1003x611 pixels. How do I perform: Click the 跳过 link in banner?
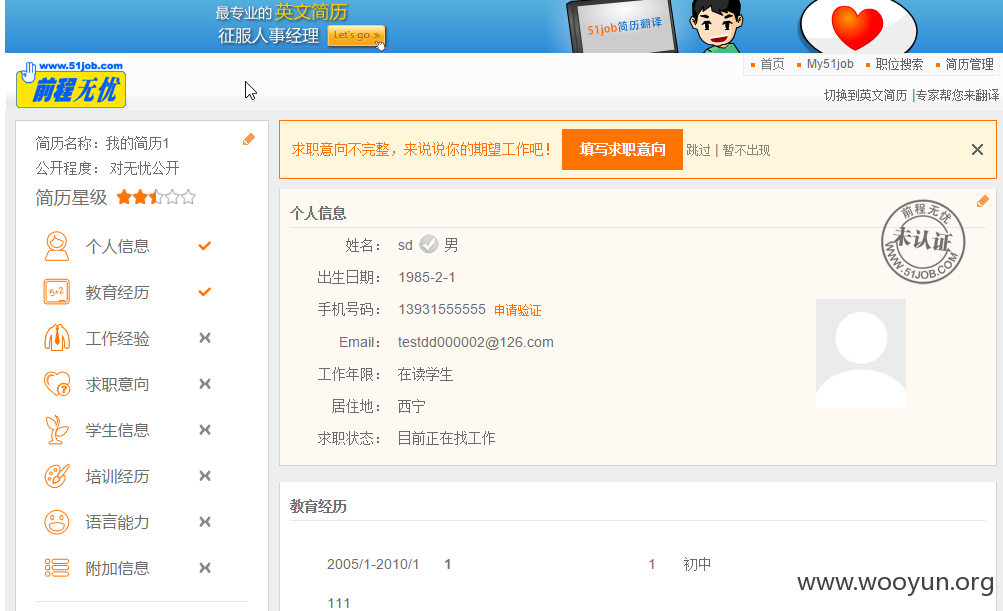coord(698,150)
